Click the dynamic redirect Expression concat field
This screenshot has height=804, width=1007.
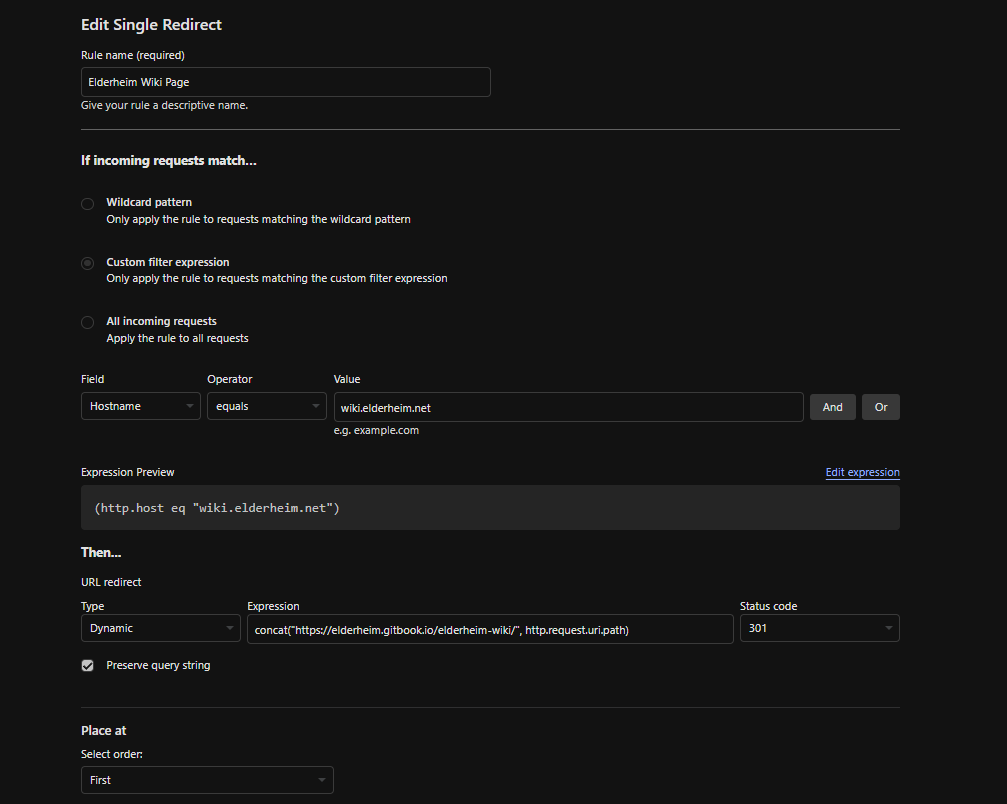tap(490, 628)
